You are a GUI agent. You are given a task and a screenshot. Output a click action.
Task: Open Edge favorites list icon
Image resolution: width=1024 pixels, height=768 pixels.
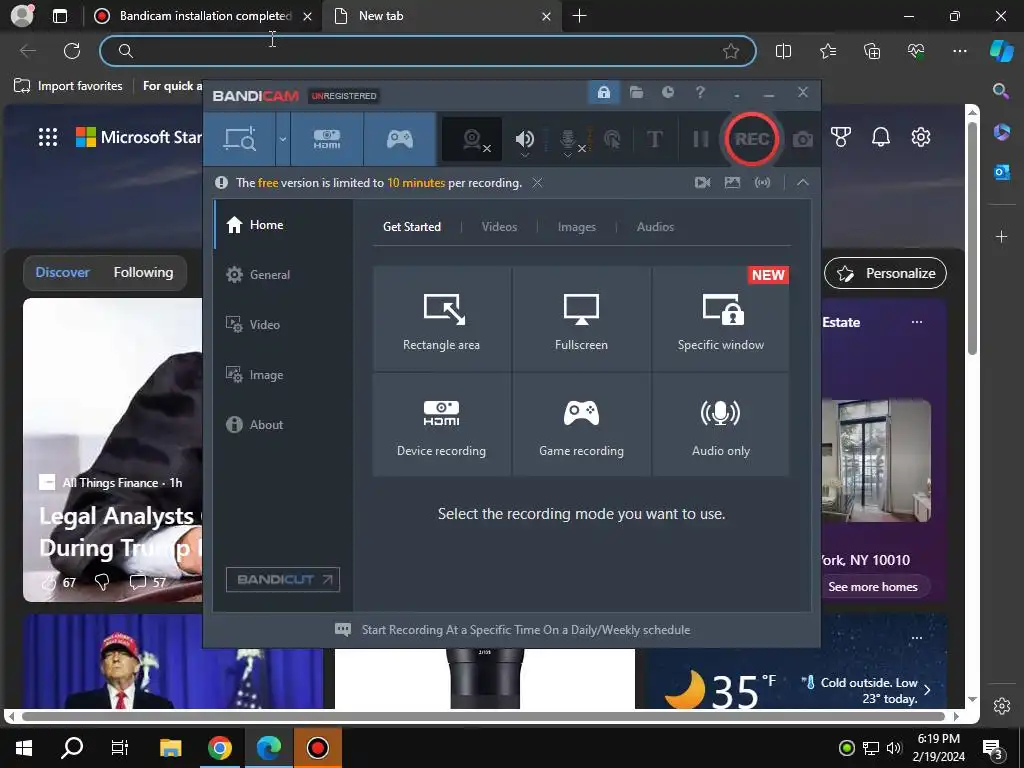pos(827,51)
